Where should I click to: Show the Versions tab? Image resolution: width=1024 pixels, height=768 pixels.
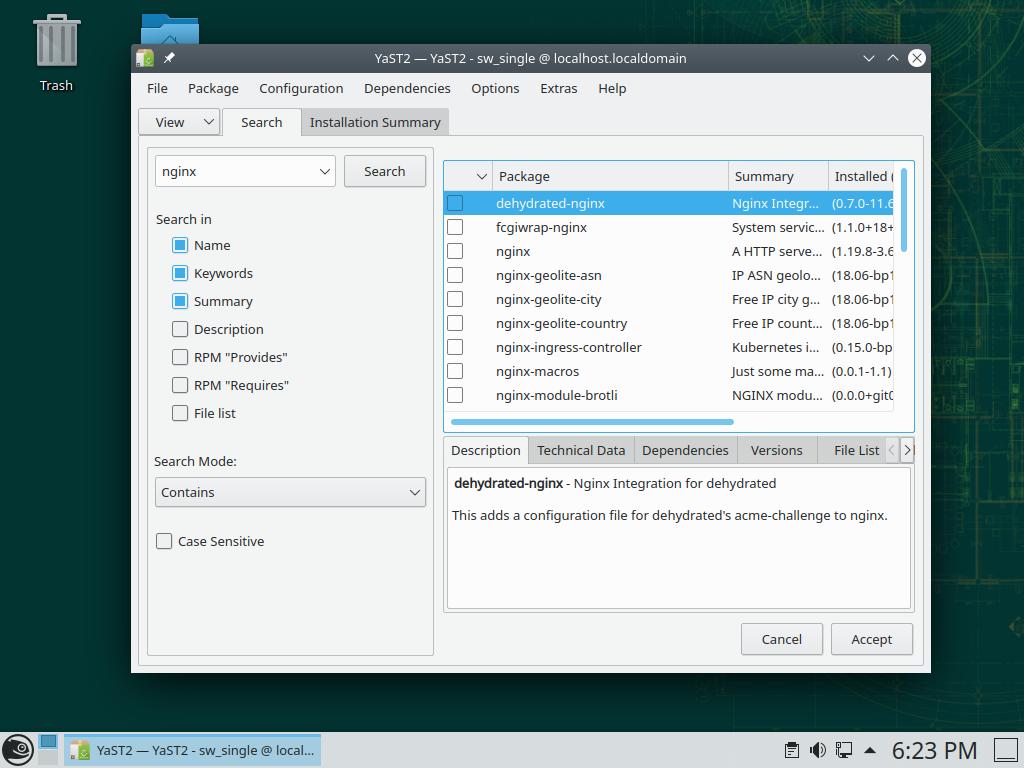pos(776,451)
